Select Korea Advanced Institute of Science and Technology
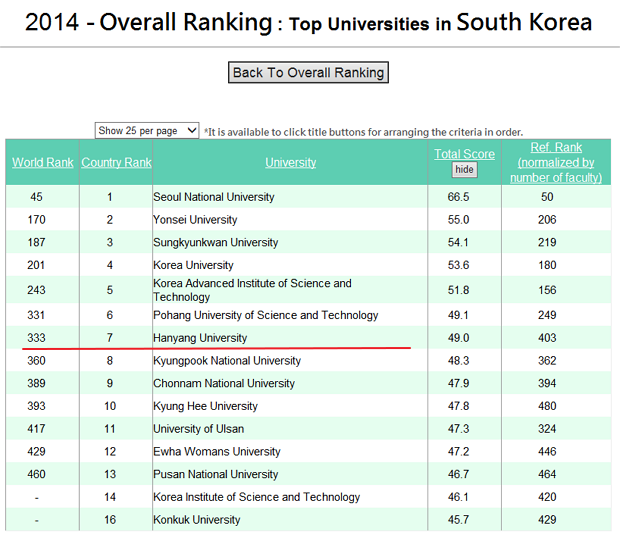The width and height of the screenshot is (620, 538). click(252, 290)
